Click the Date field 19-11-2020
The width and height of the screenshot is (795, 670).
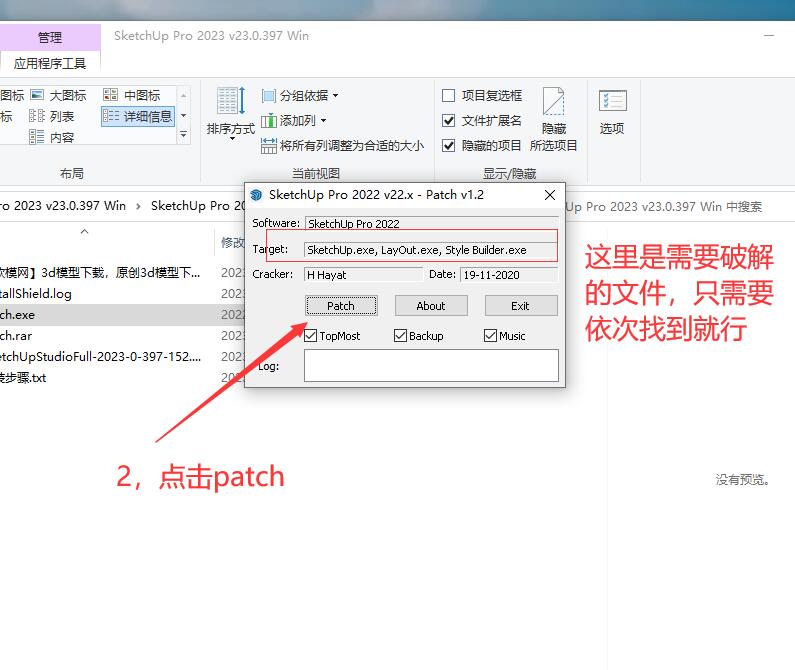pos(509,275)
